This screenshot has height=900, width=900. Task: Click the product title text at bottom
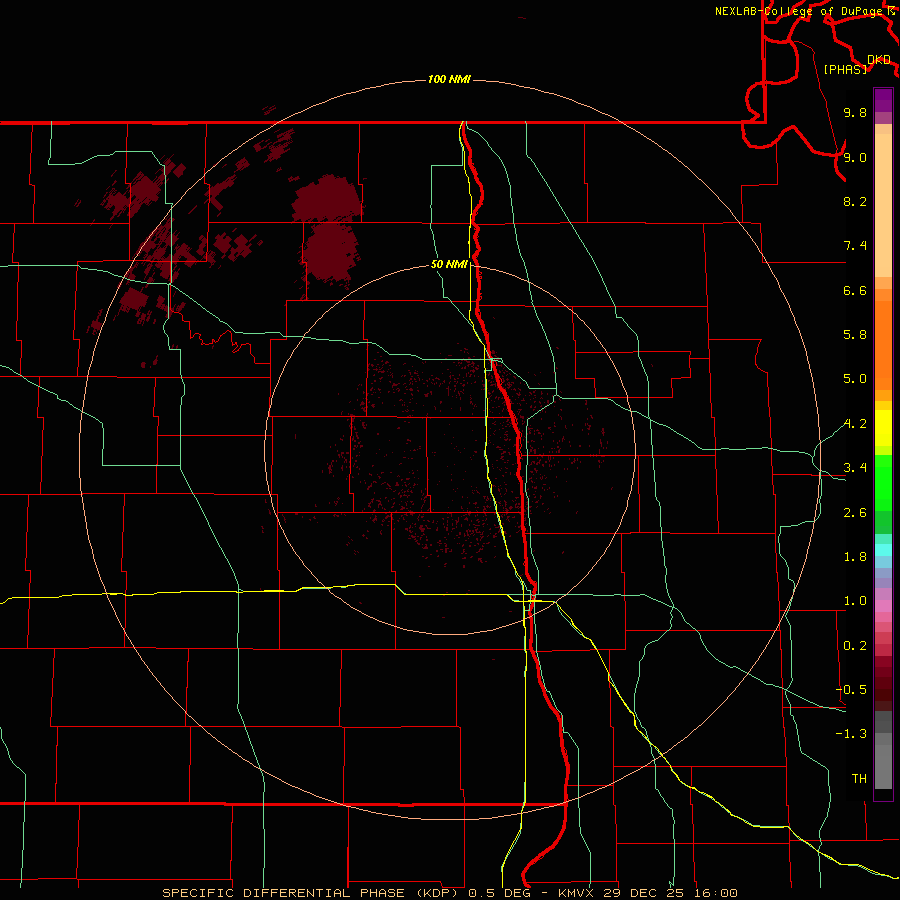point(449,893)
